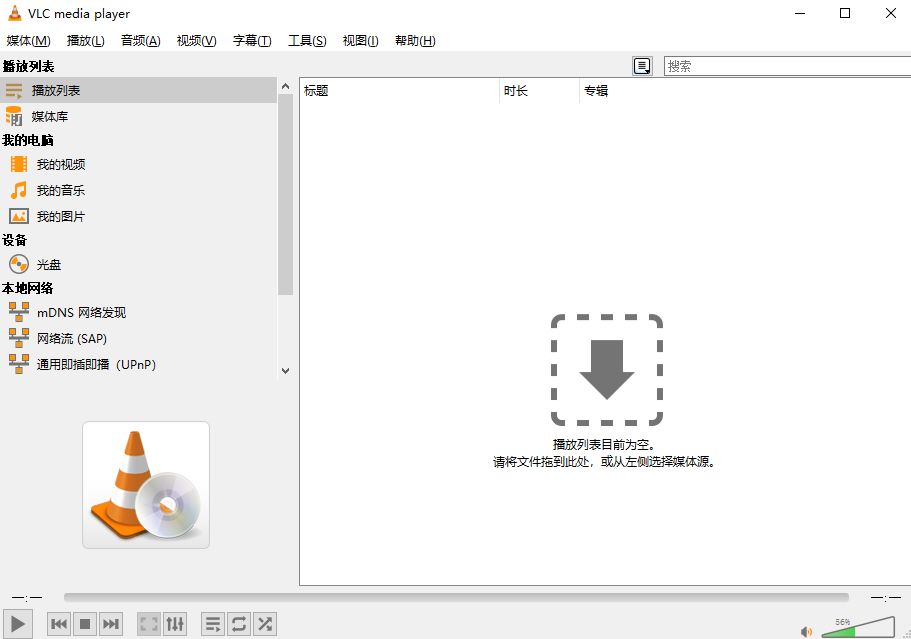Open the 媒体 menu

pos(27,41)
